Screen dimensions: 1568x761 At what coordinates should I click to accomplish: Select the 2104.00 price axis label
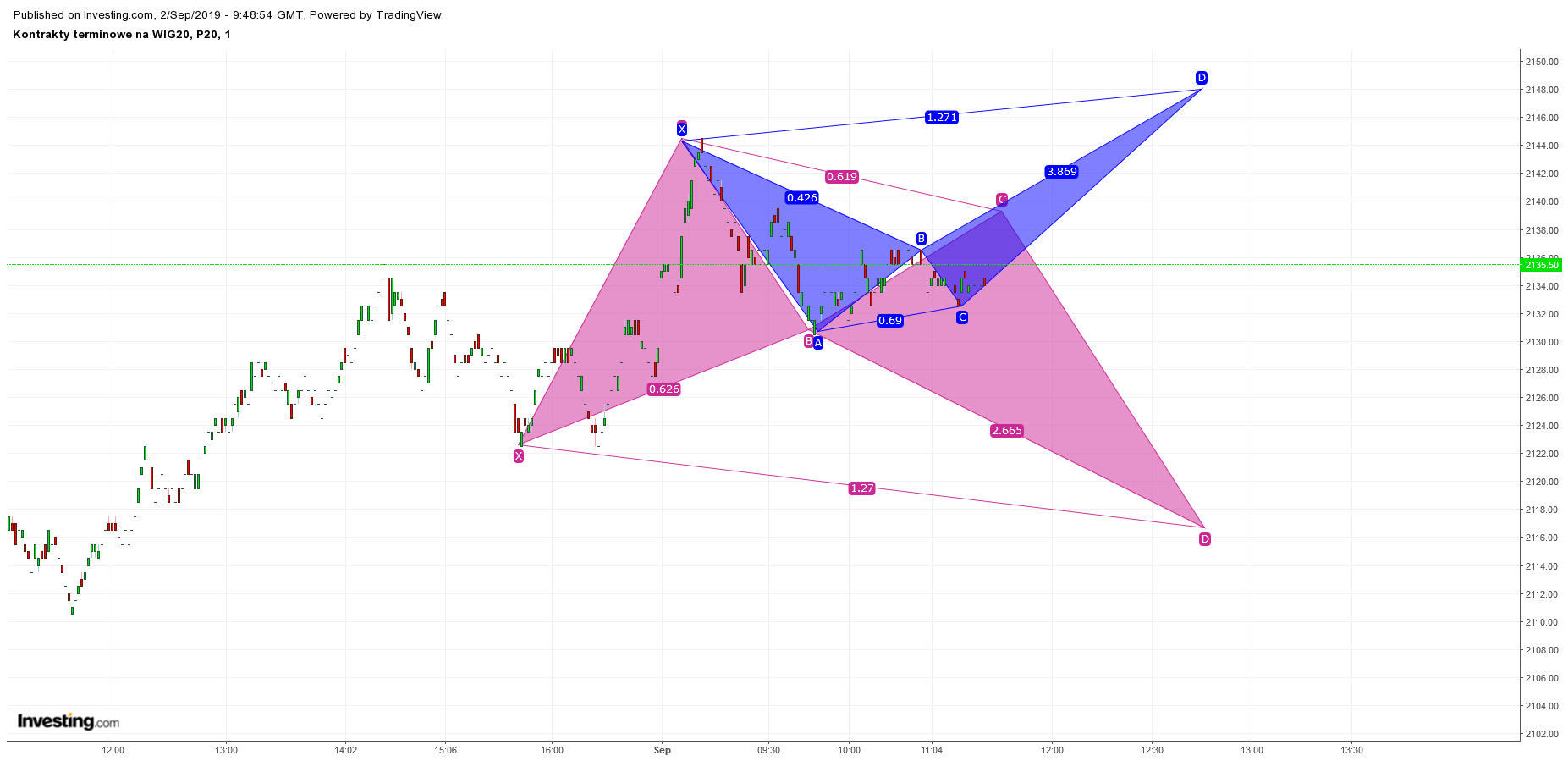(1542, 706)
